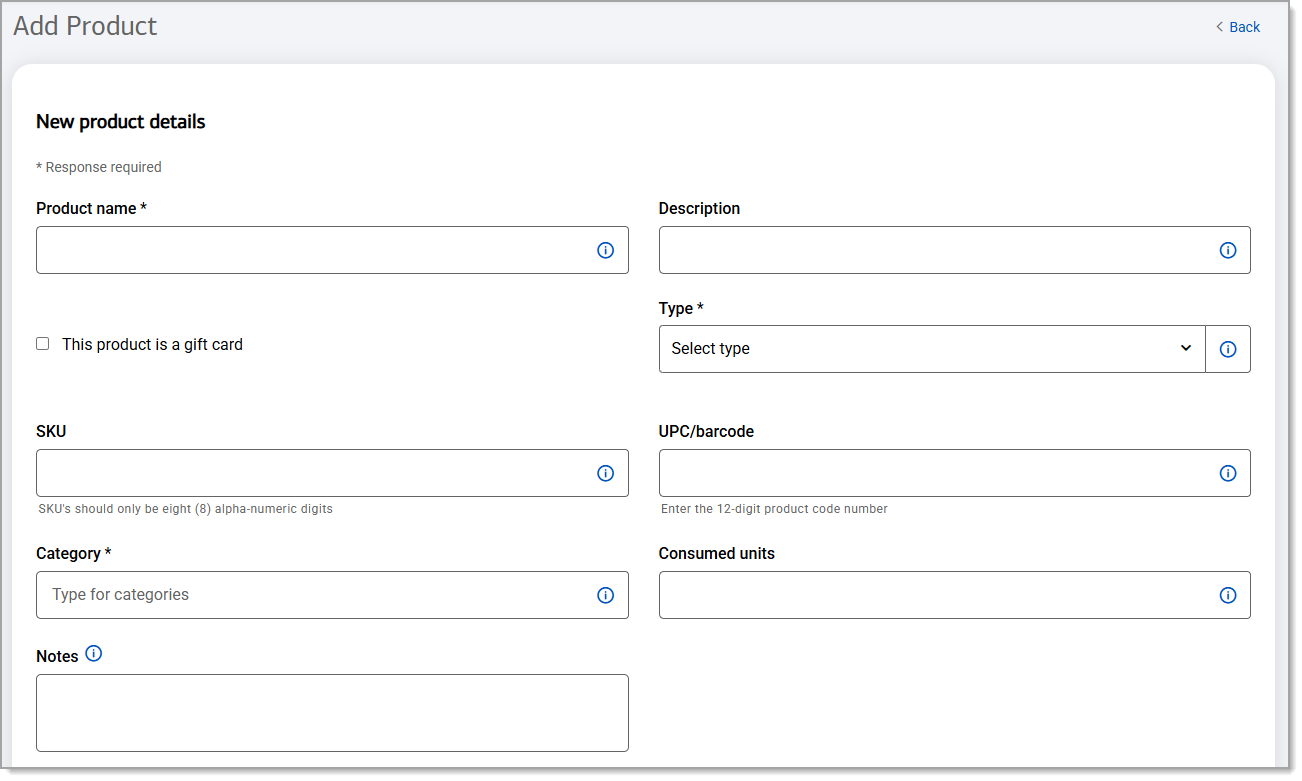Enable the gift card checkbox
1302x781 pixels.
click(42, 343)
